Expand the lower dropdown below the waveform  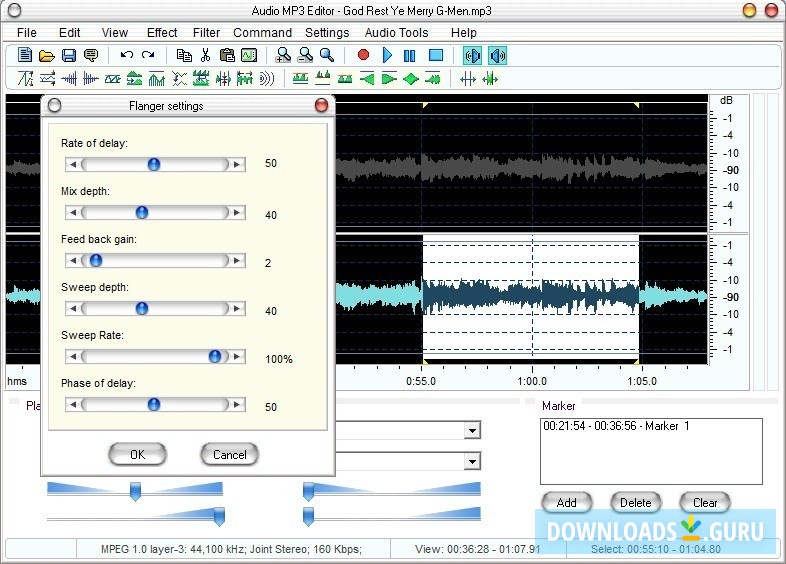tap(472, 462)
